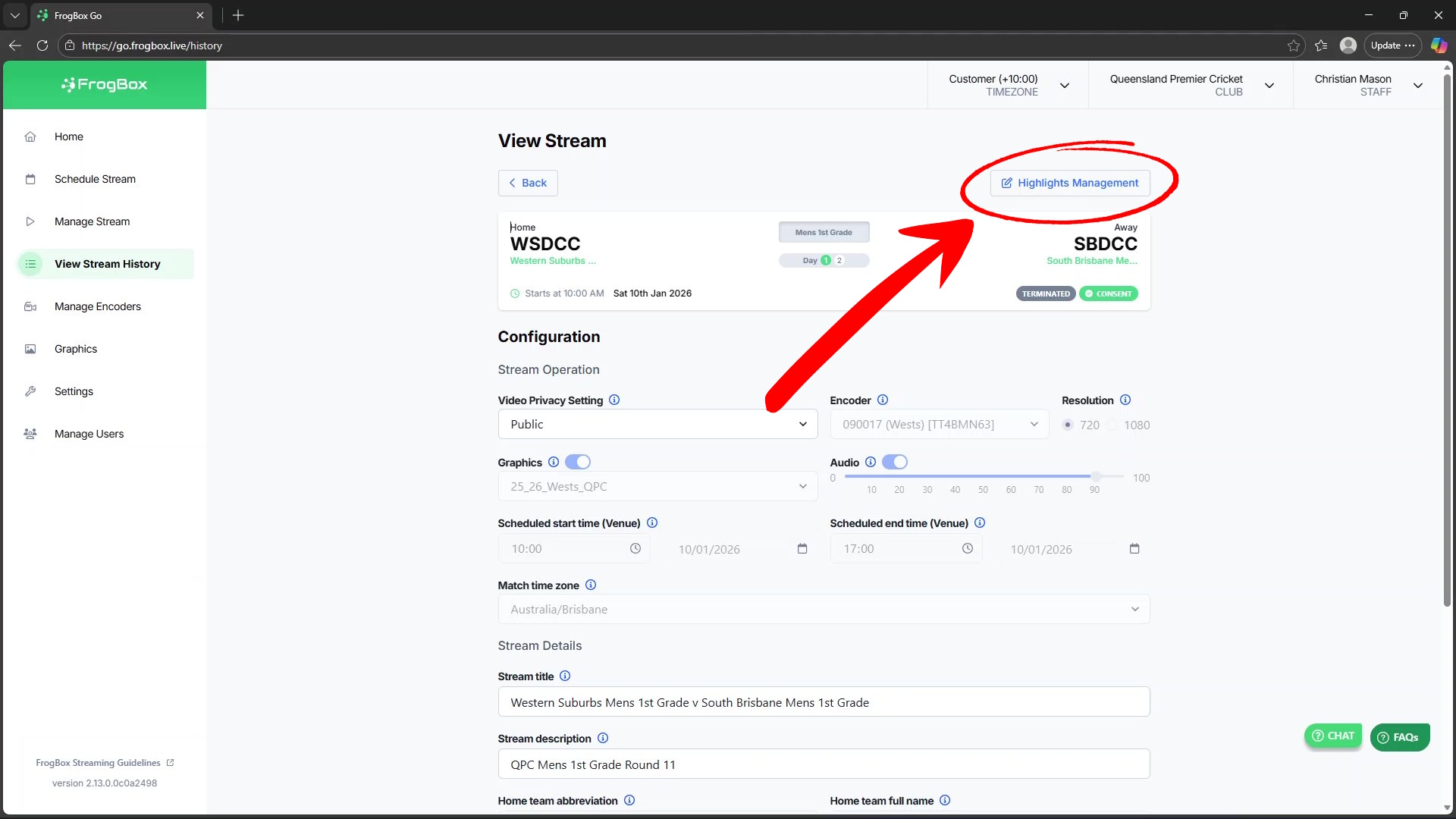Select the 1080 resolution radio button
This screenshot has height=819, width=1456.
(x=1112, y=425)
